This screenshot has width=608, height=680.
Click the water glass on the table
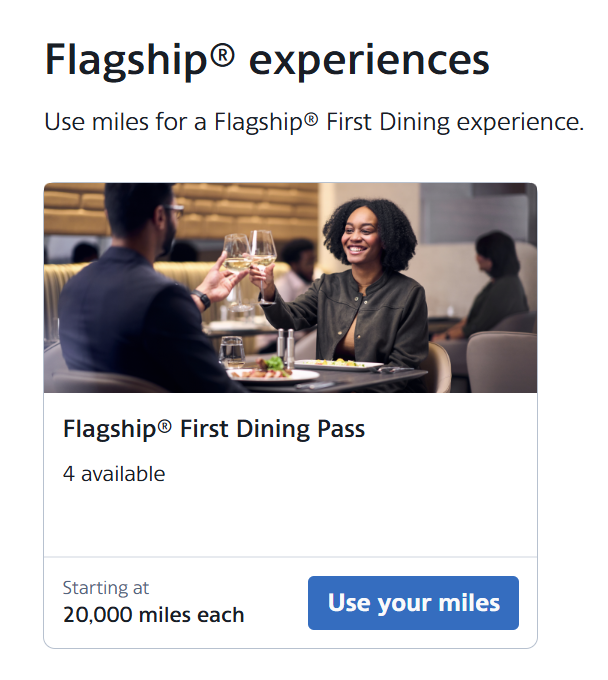coord(232,351)
